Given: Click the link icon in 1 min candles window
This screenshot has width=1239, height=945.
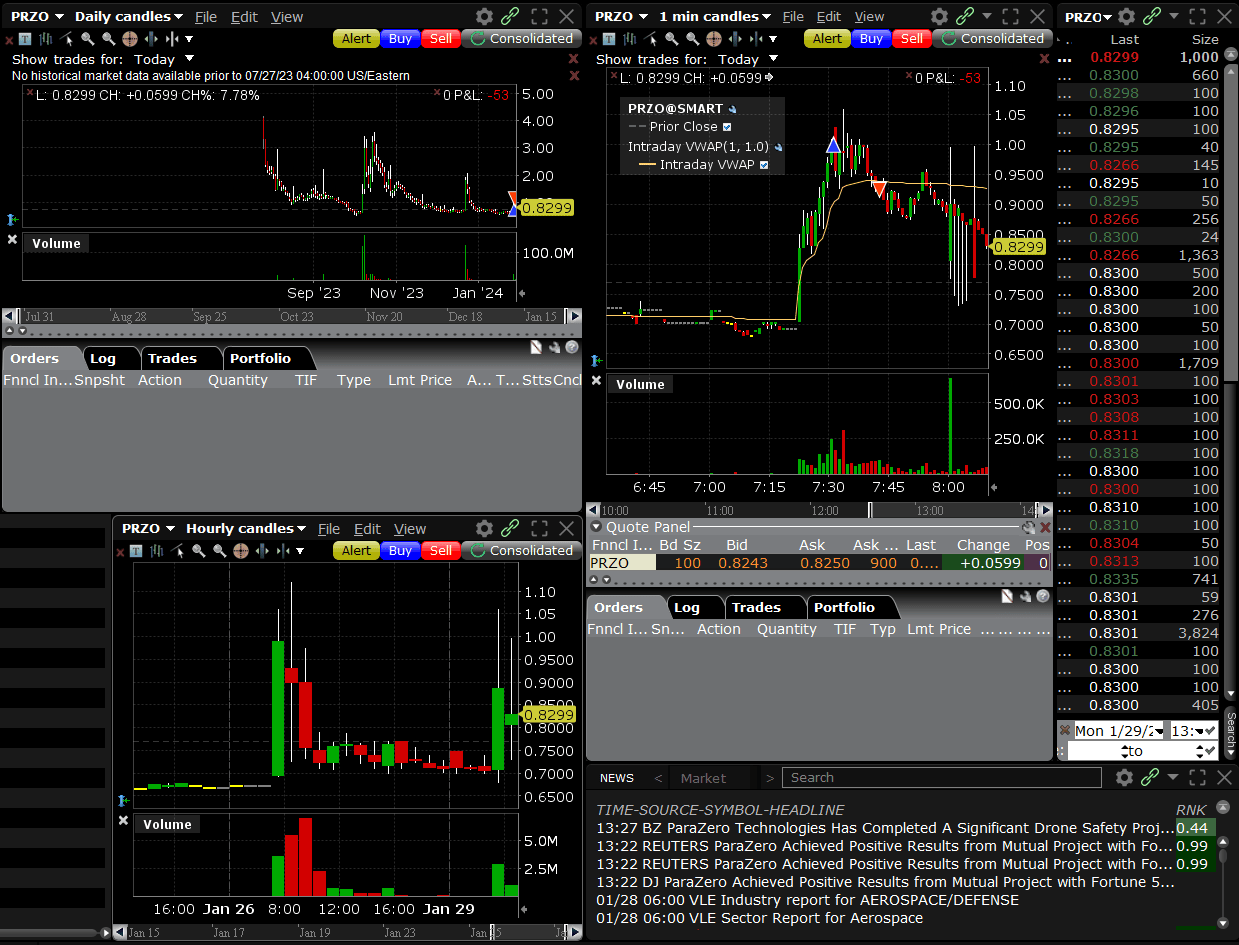Looking at the screenshot, I should coord(966,16).
